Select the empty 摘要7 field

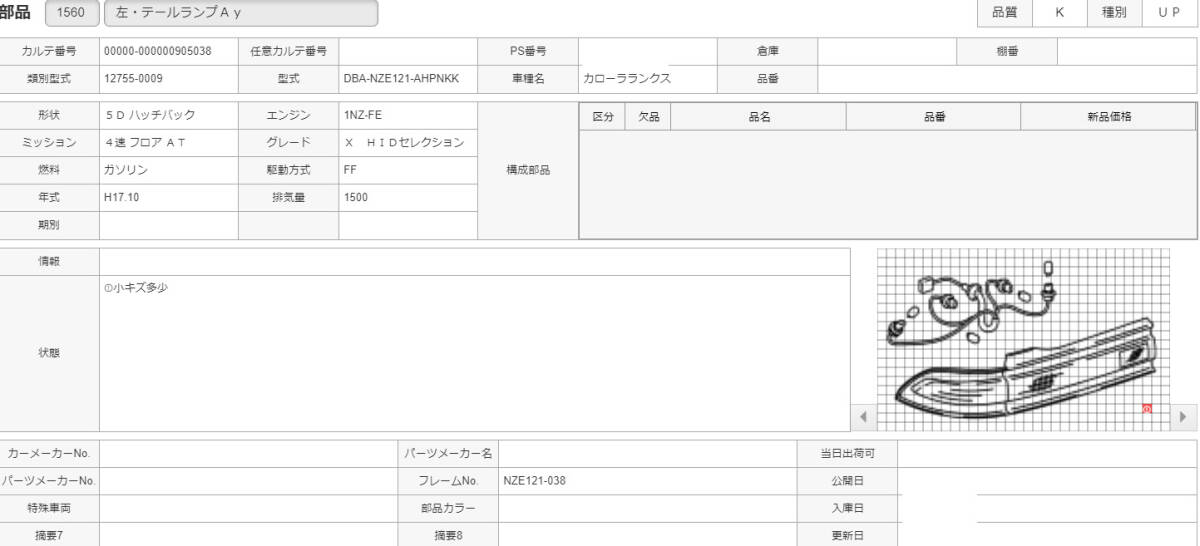point(248,534)
